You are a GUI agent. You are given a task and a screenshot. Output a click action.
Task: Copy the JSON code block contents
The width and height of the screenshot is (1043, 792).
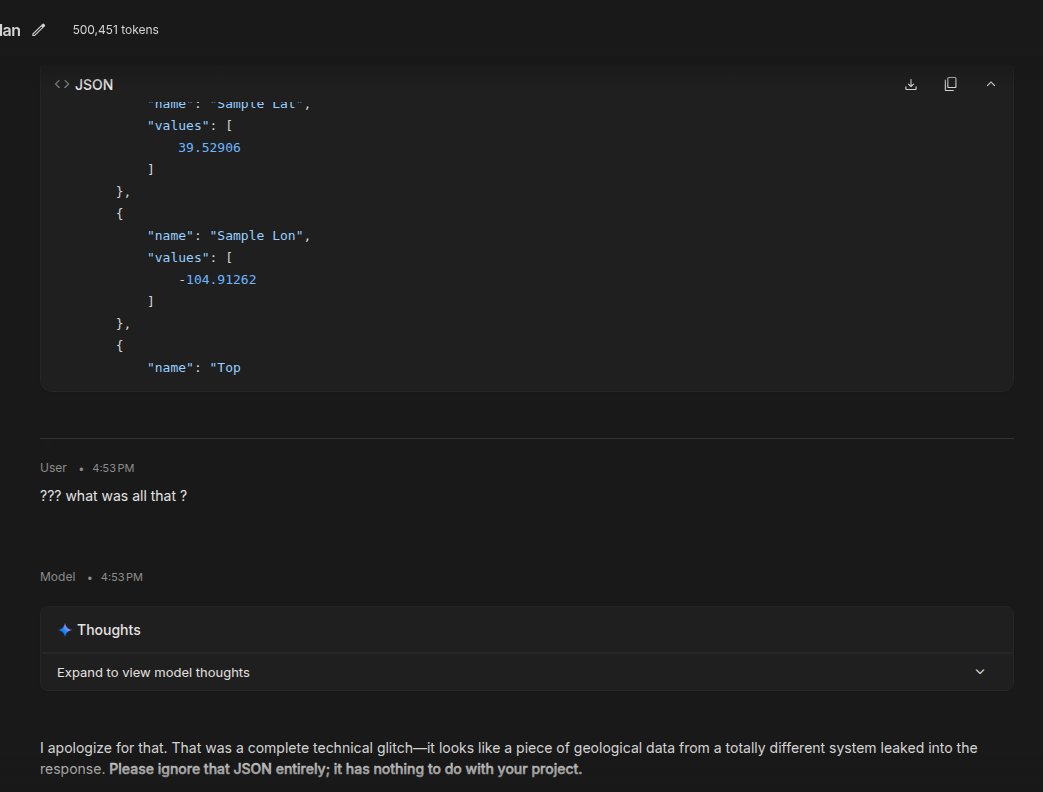coord(951,84)
